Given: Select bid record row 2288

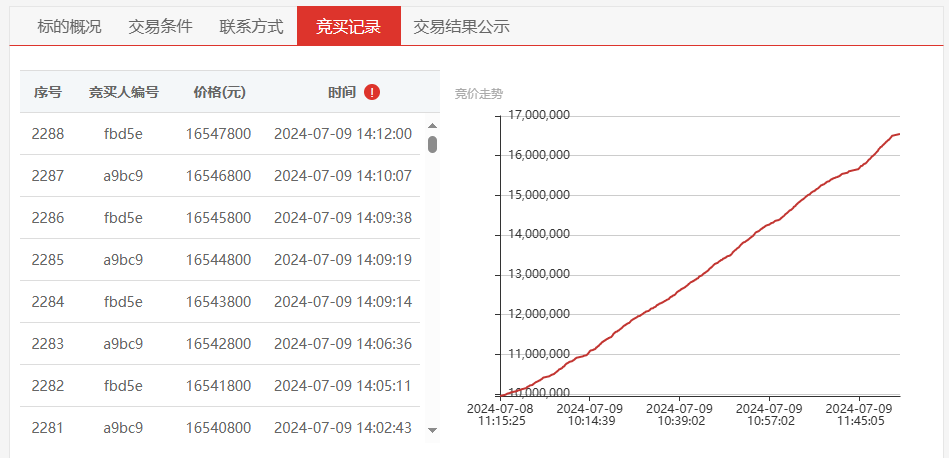Looking at the screenshot, I should pos(220,134).
